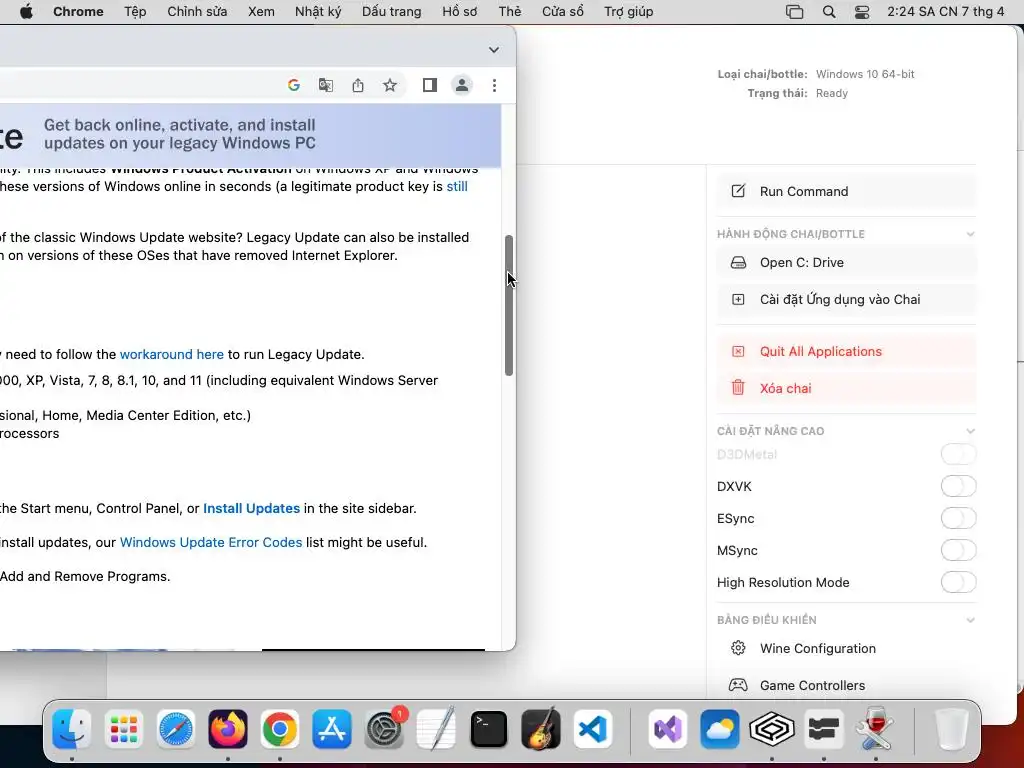Click Xóa chai to delete bottle
The height and width of the screenshot is (768, 1024).
tap(846, 388)
